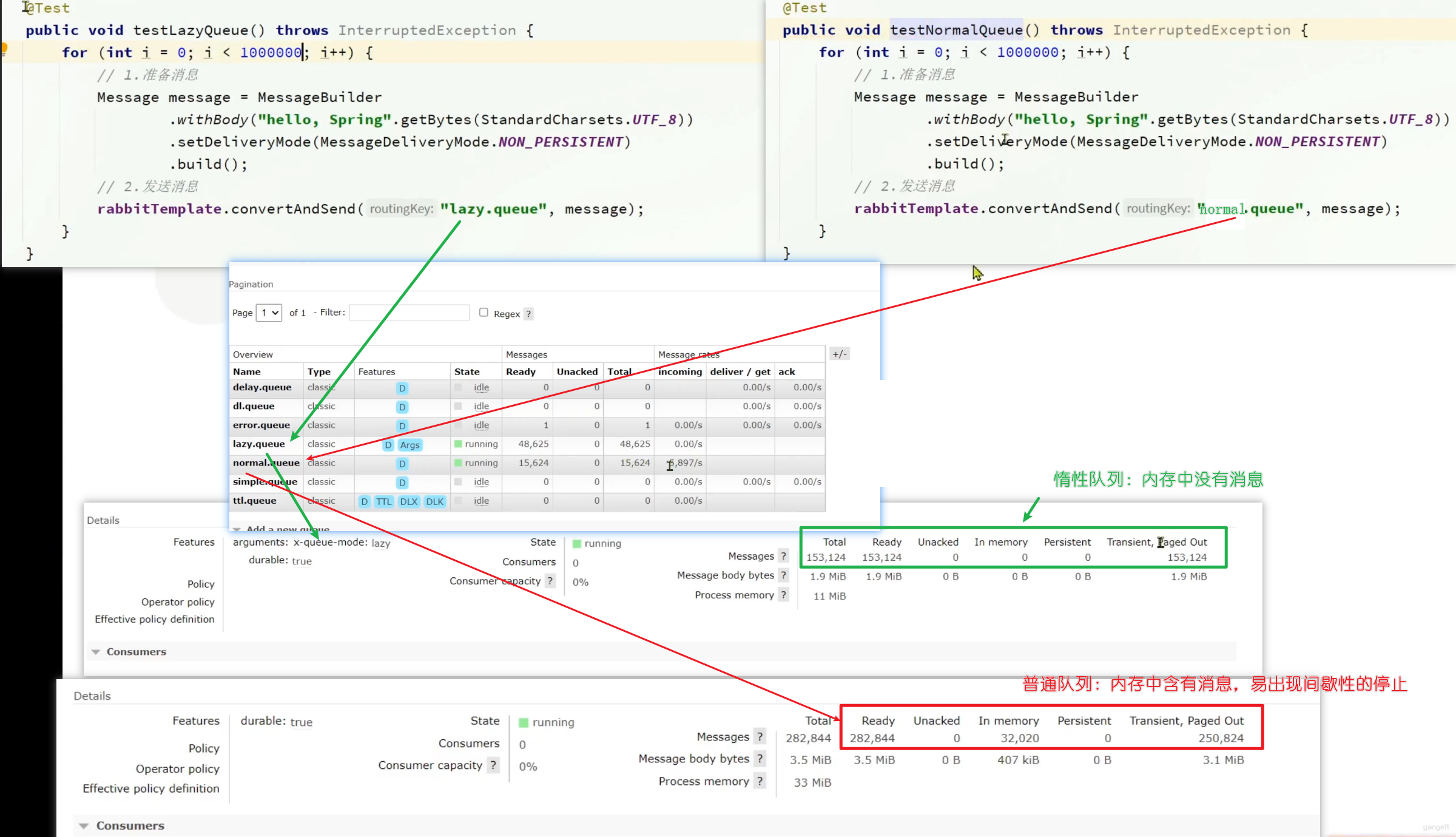Click the D feature badge for delay.queue
The image size is (1456, 837).
(x=402, y=388)
